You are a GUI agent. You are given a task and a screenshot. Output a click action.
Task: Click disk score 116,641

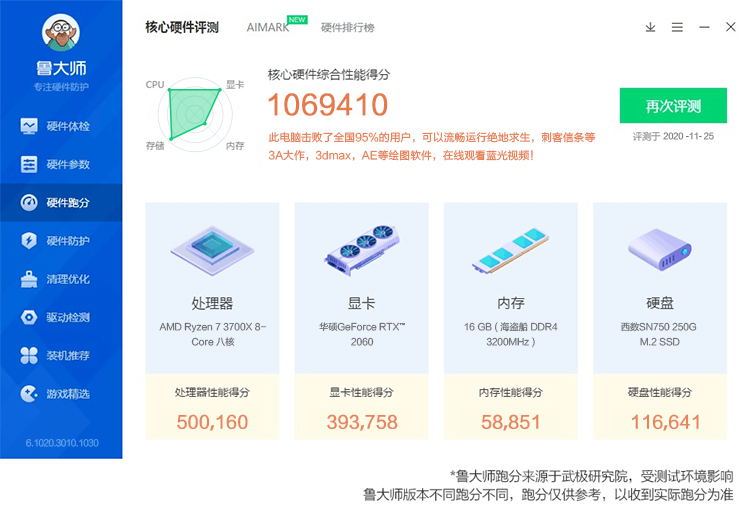pyautogui.click(x=665, y=422)
